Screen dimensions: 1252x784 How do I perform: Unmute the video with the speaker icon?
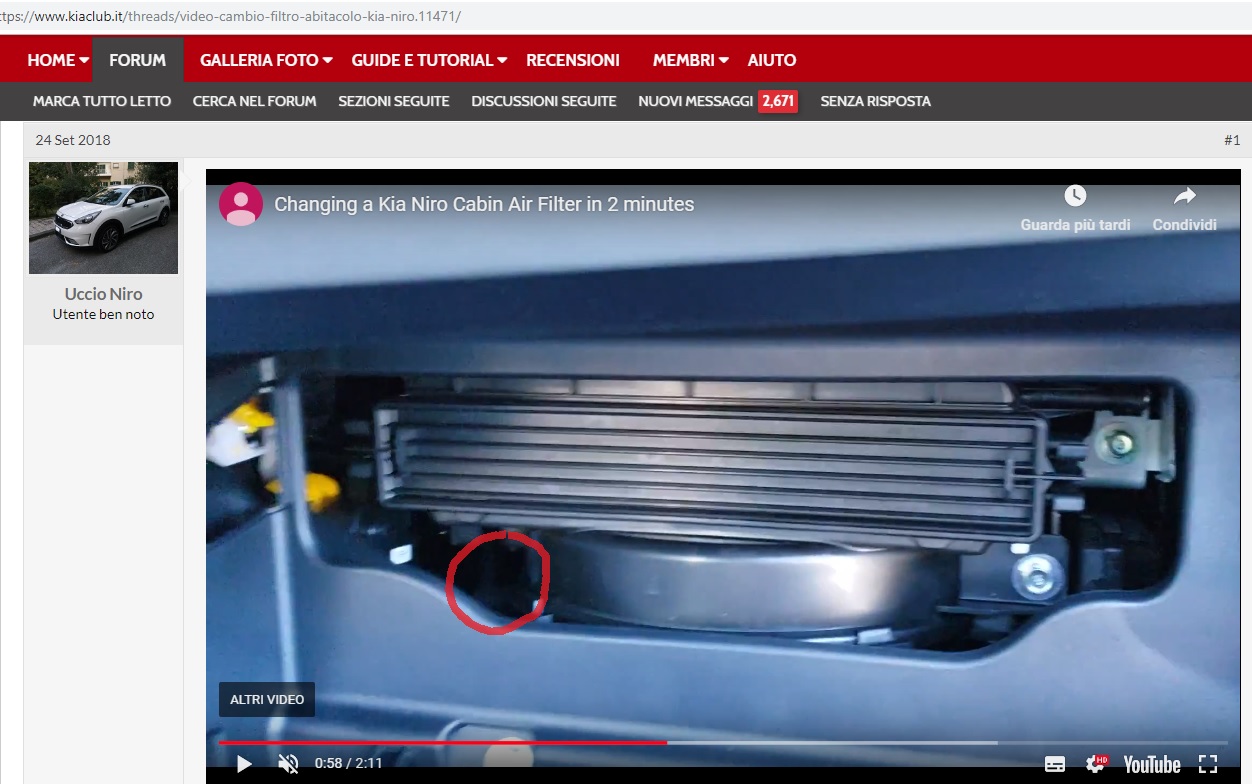288,764
